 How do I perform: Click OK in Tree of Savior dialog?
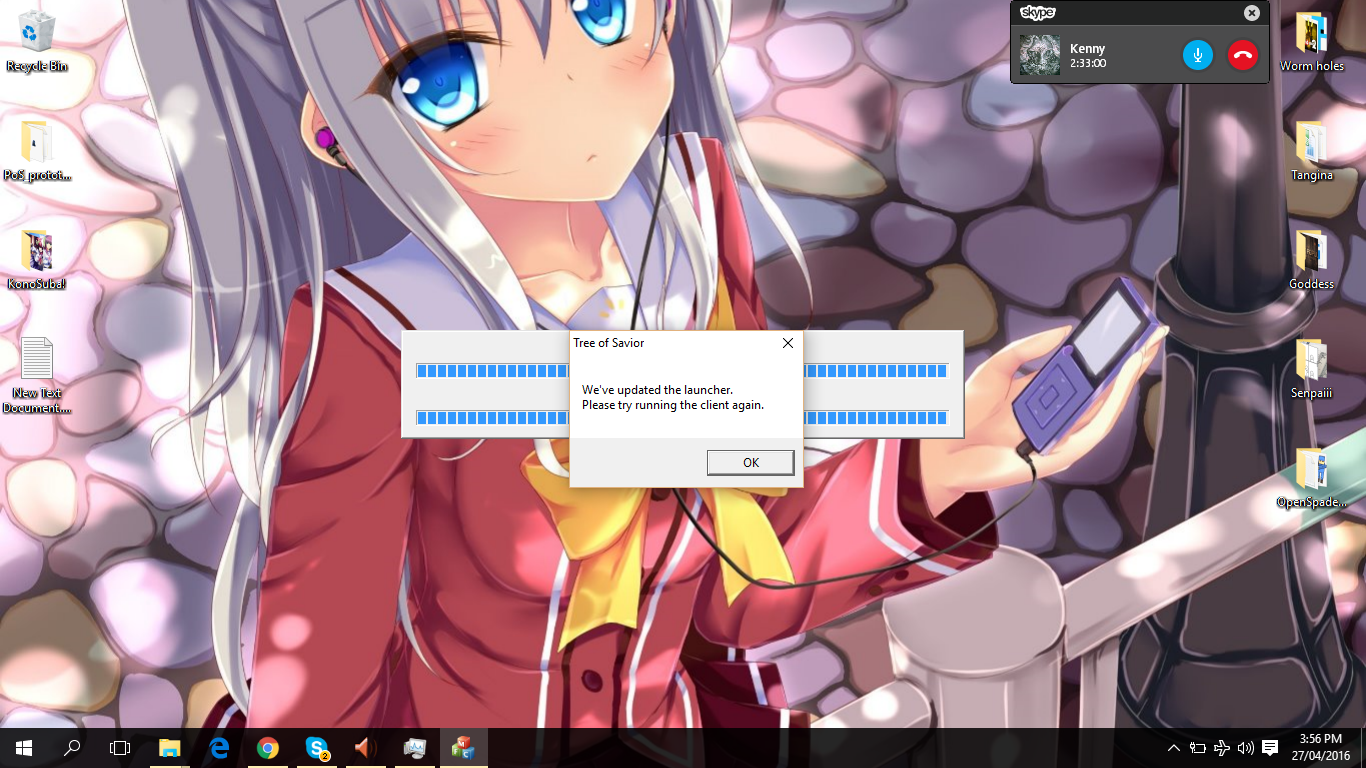pyautogui.click(x=750, y=462)
